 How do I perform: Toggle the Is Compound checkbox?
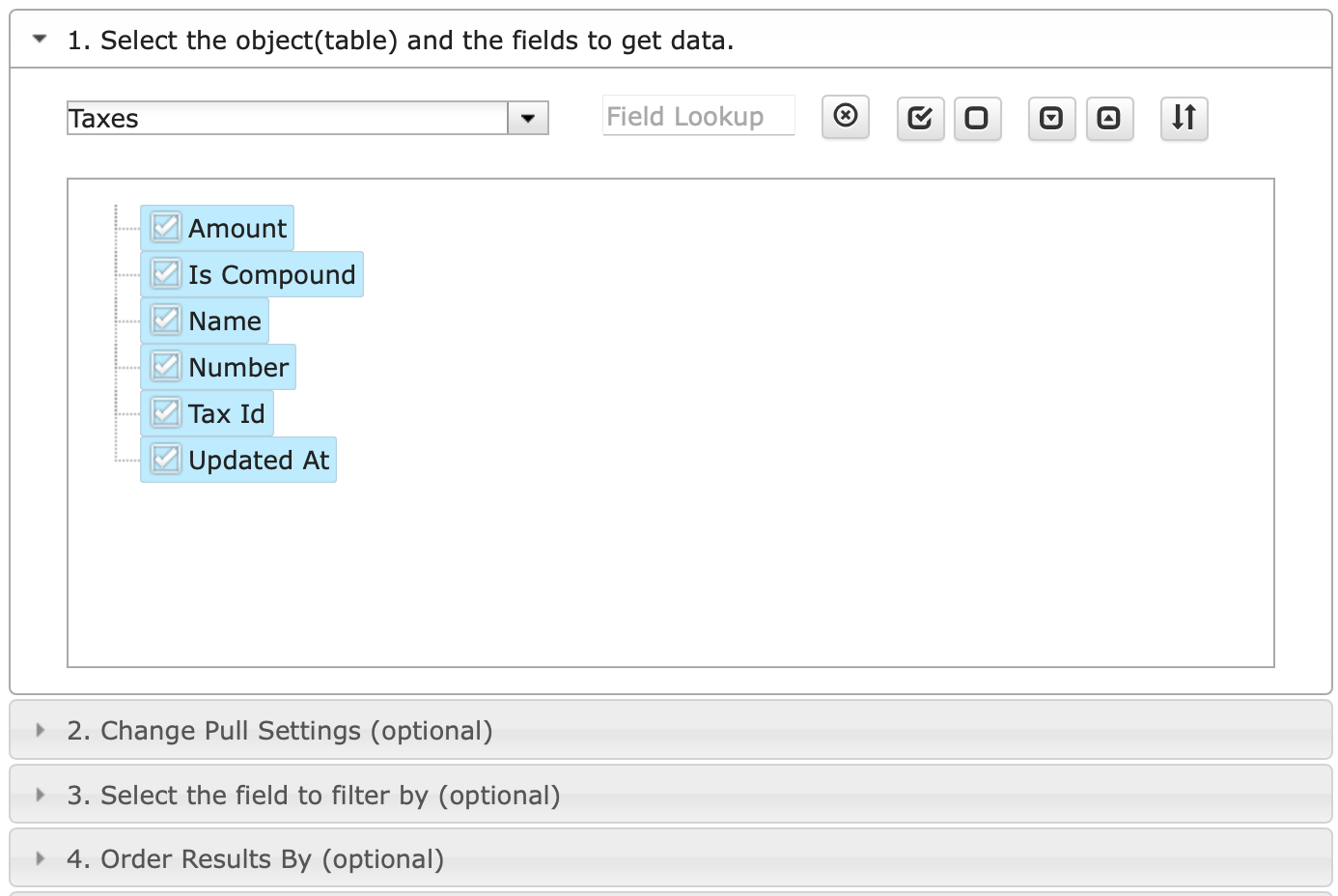pos(166,274)
